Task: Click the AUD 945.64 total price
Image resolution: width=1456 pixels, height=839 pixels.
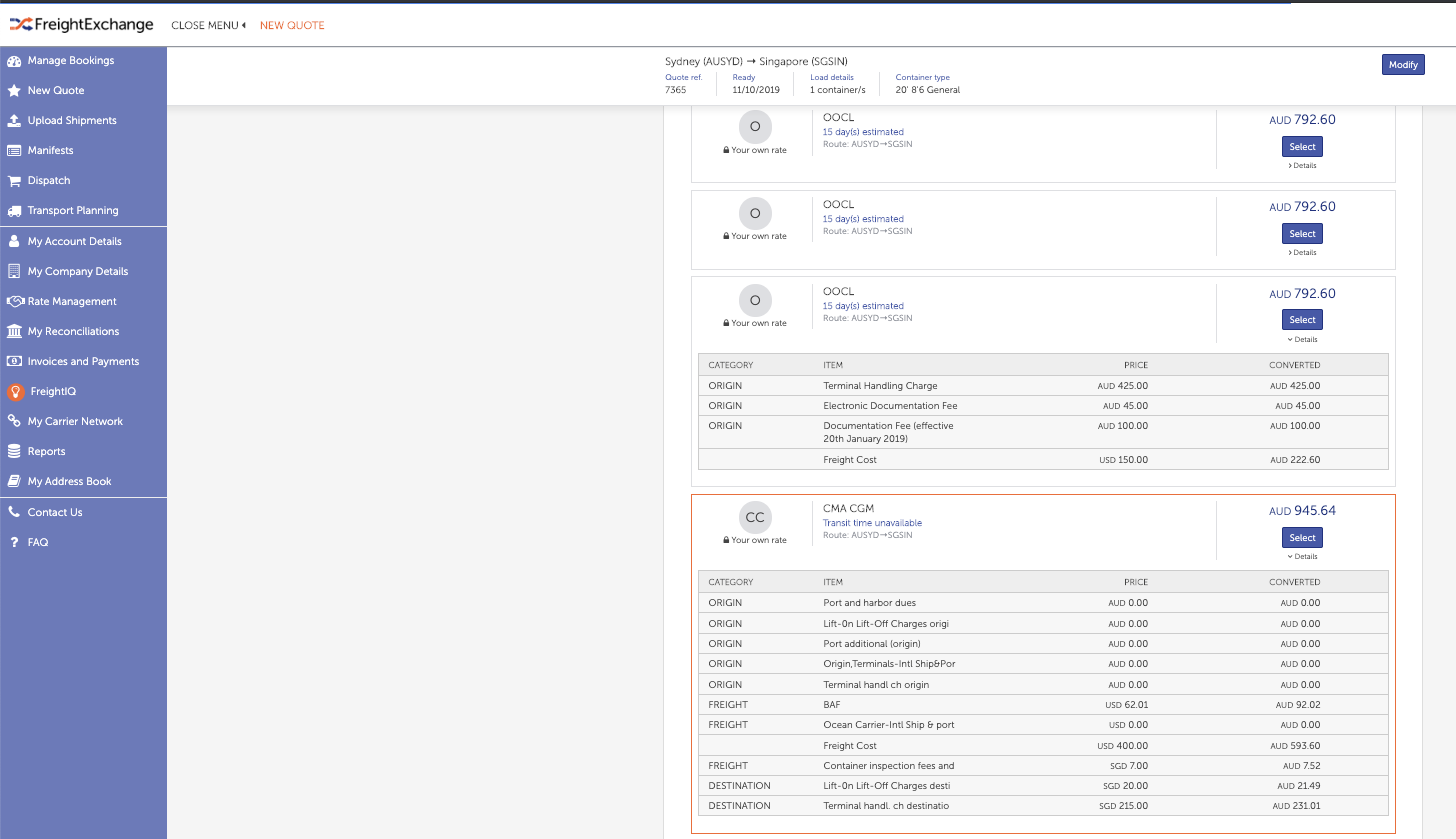Action: 1302,511
